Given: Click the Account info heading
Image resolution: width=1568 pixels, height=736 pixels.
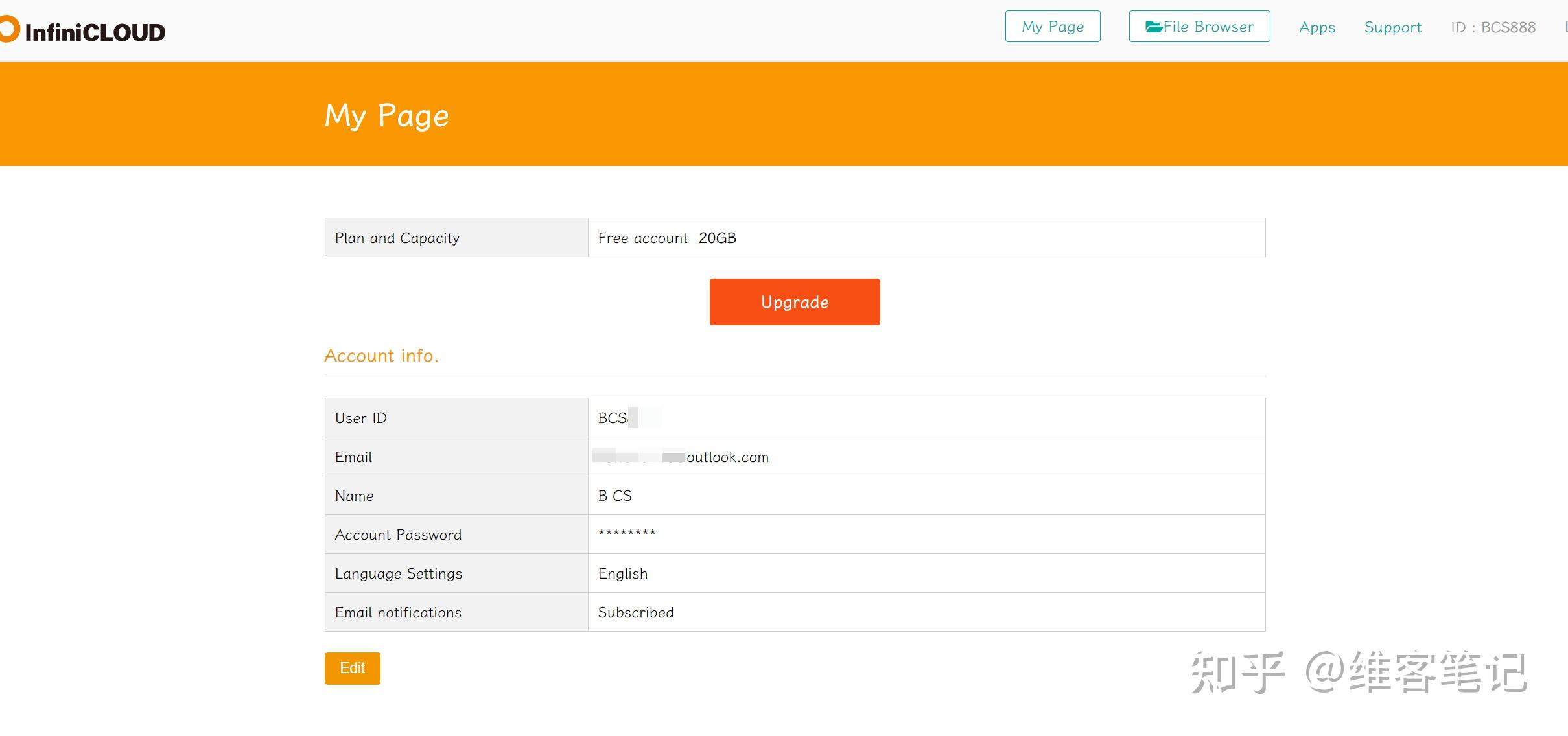Looking at the screenshot, I should click(x=381, y=356).
